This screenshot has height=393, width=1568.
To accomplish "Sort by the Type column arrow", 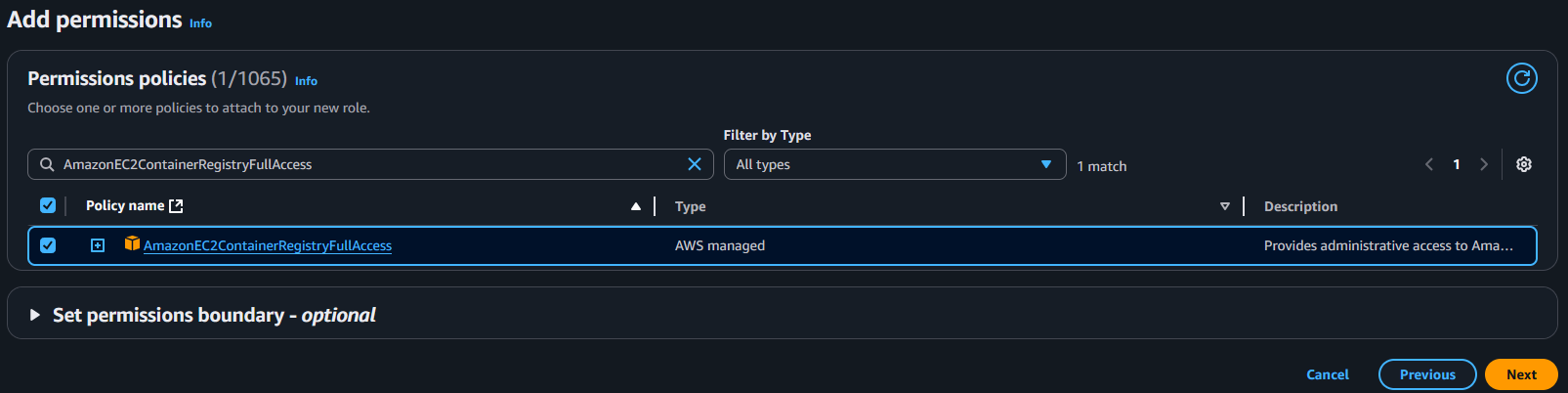I will pos(1224,206).
